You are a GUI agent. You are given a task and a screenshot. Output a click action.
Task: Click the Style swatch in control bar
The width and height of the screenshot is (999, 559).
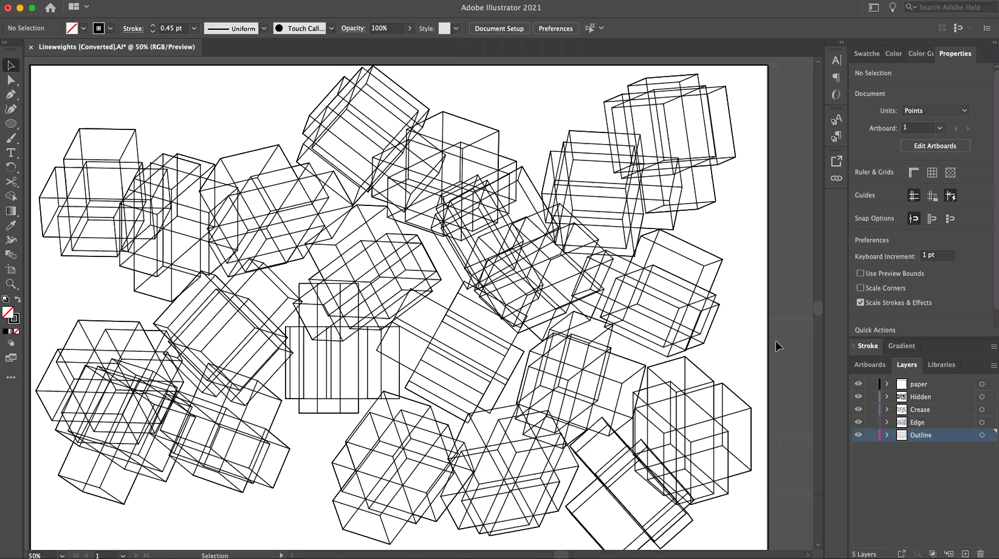point(444,29)
